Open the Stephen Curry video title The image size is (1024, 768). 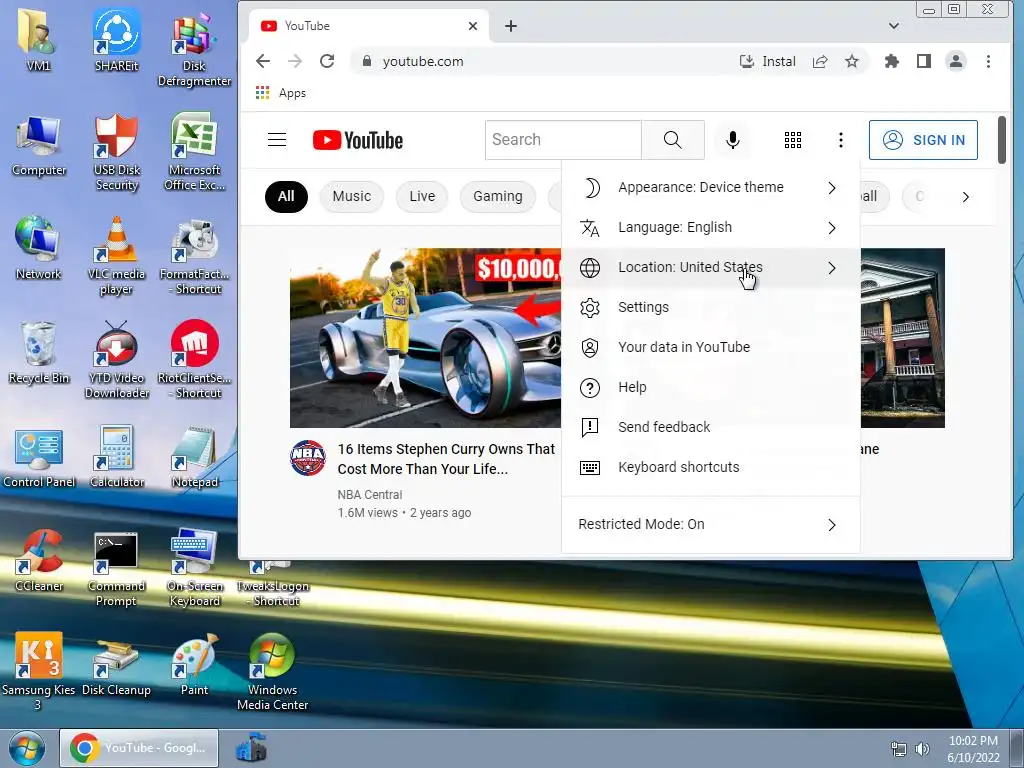point(446,459)
